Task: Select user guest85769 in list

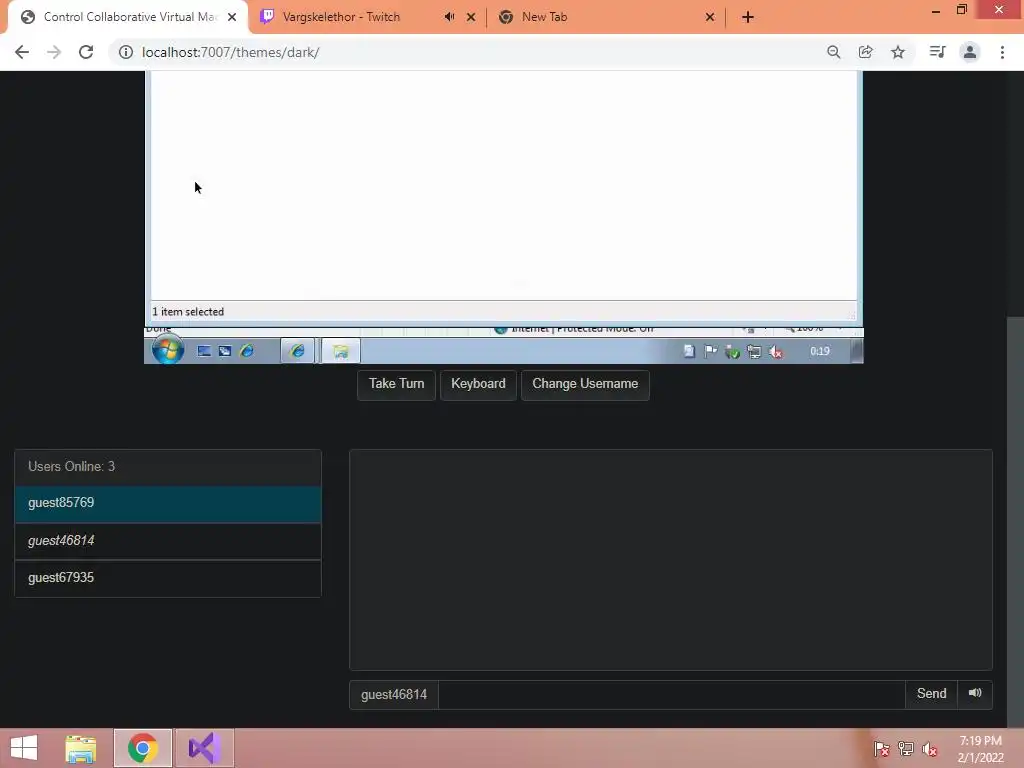Action: pos(168,504)
